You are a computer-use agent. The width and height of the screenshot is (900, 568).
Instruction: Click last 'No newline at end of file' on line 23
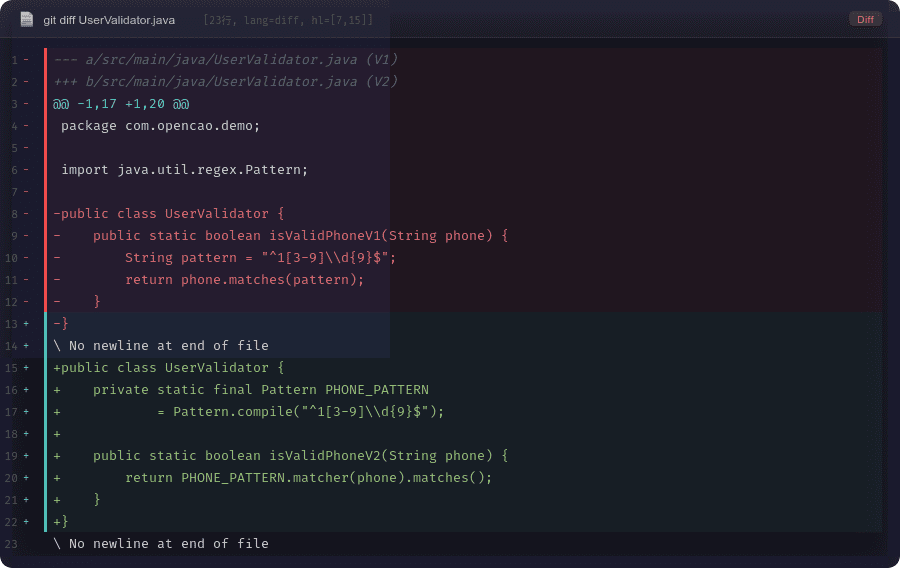pyautogui.click(x=161, y=543)
